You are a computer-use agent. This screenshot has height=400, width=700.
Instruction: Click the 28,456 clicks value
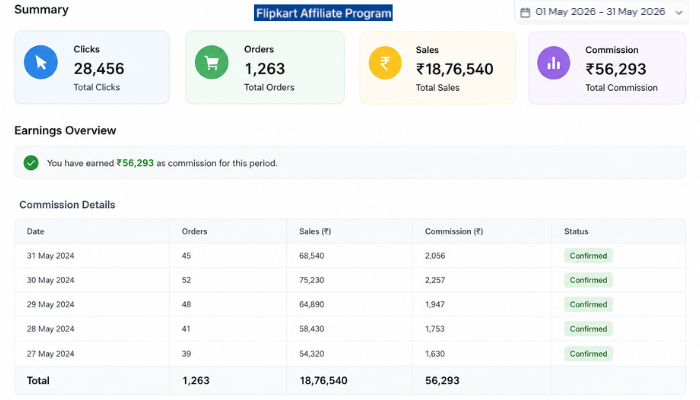[x=99, y=69]
